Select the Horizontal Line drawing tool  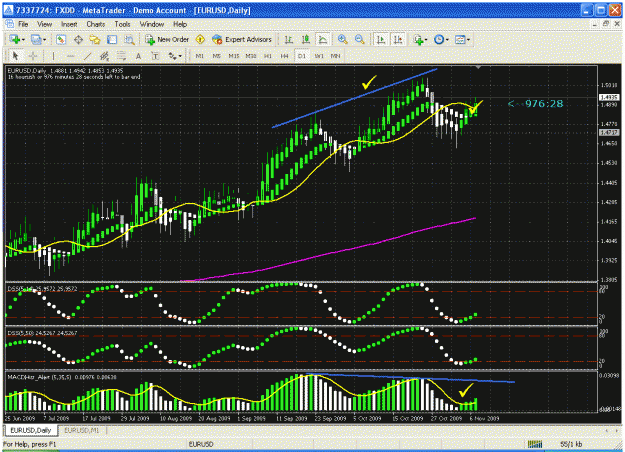pyautogui.click(x=70, y=56)
